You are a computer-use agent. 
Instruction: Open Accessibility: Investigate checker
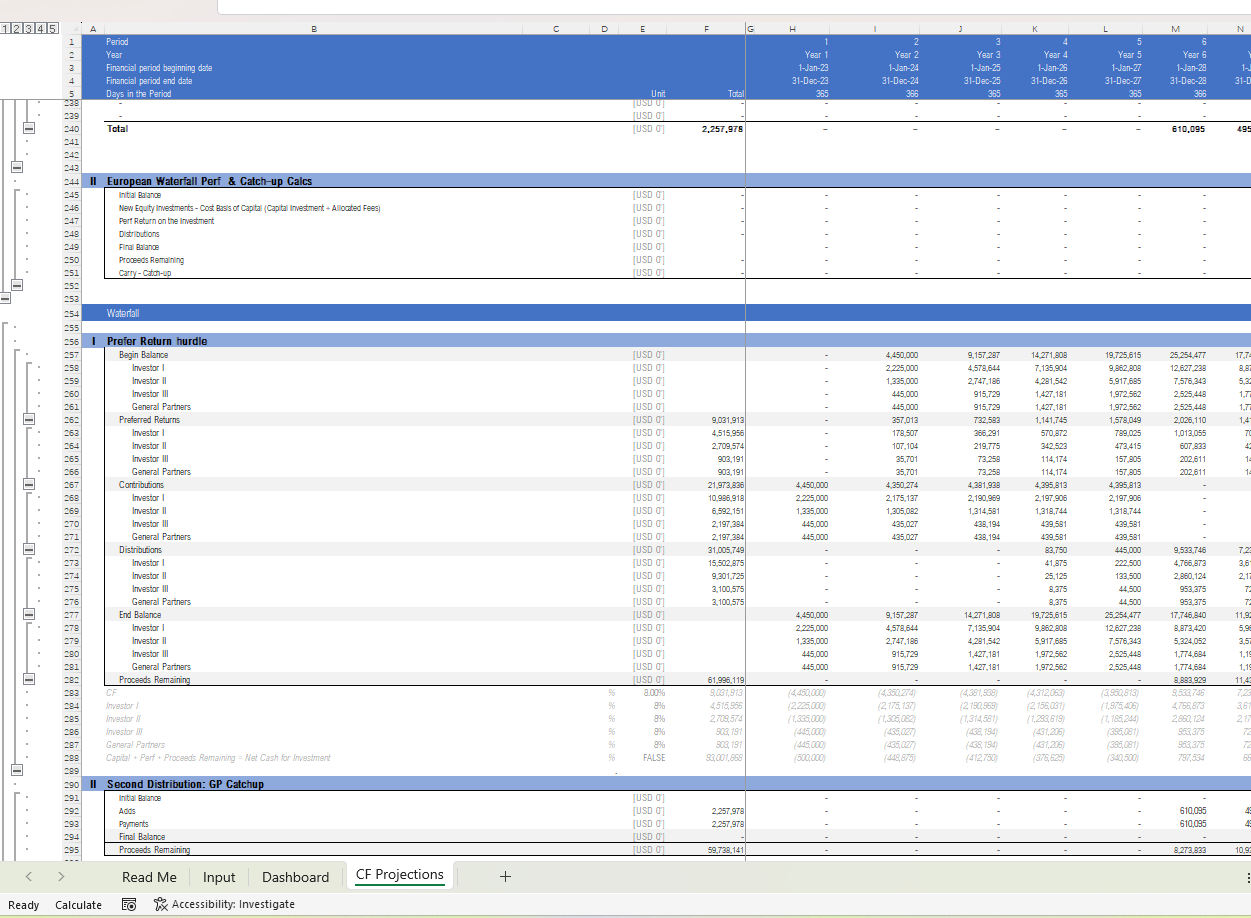[x=224, y=904]
